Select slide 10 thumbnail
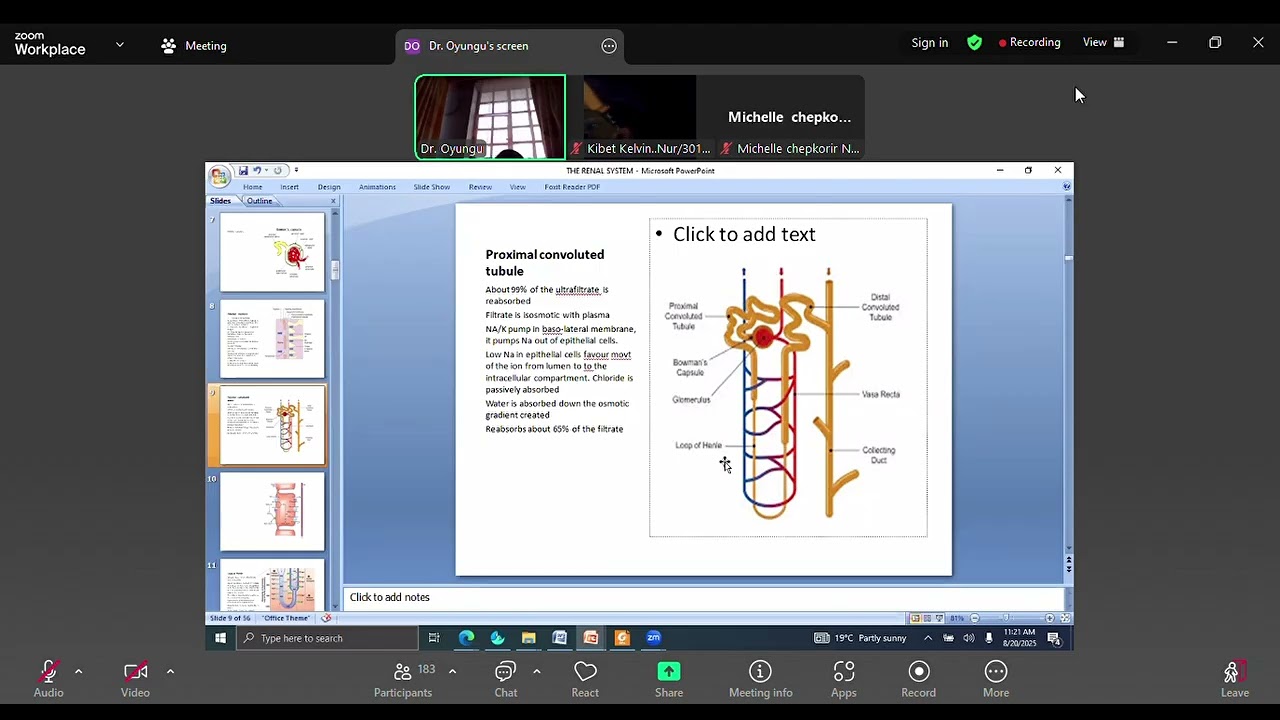This screenshot has width=1280, height=720. [x=272, y=511]
